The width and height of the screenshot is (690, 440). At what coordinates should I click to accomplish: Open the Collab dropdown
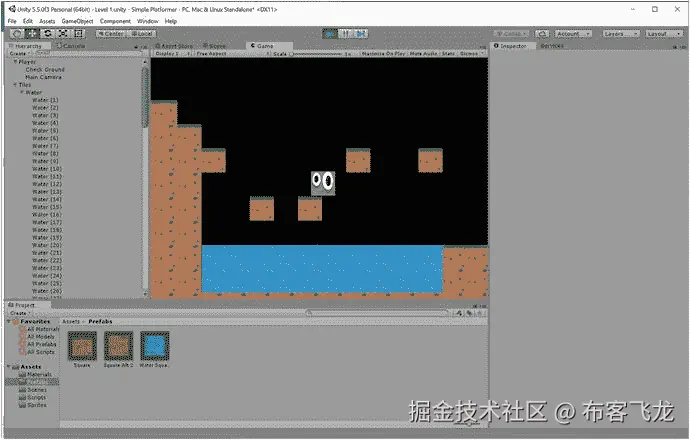[511, 33]
